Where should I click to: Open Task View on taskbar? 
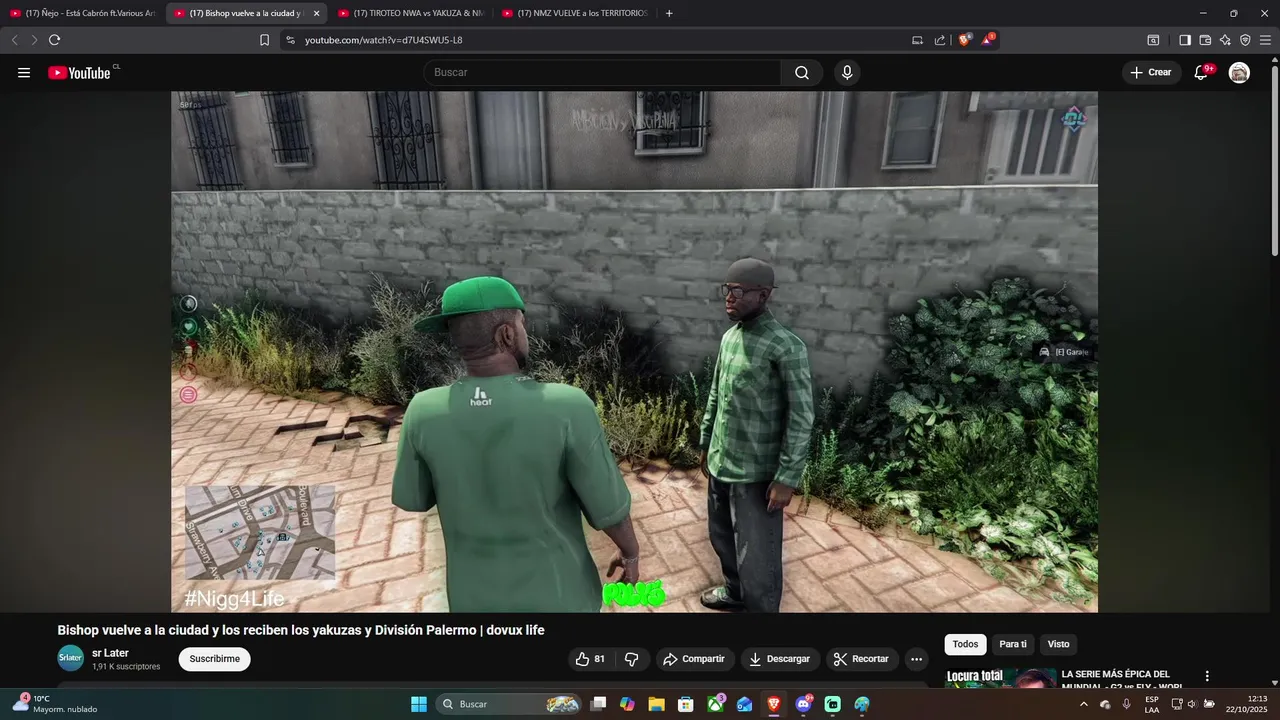tap(598, 704)
